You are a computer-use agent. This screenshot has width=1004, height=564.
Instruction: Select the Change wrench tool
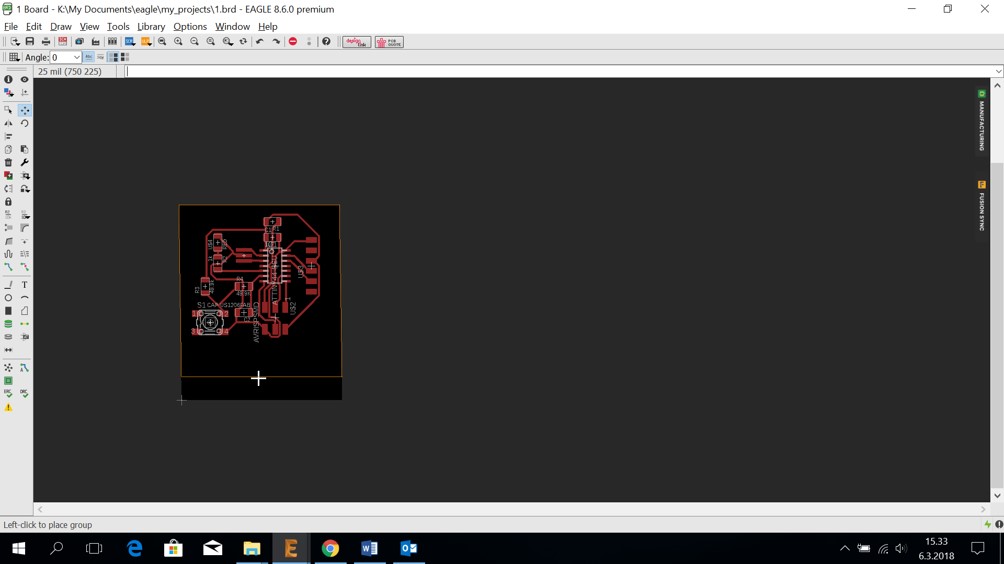coord(24,162)
